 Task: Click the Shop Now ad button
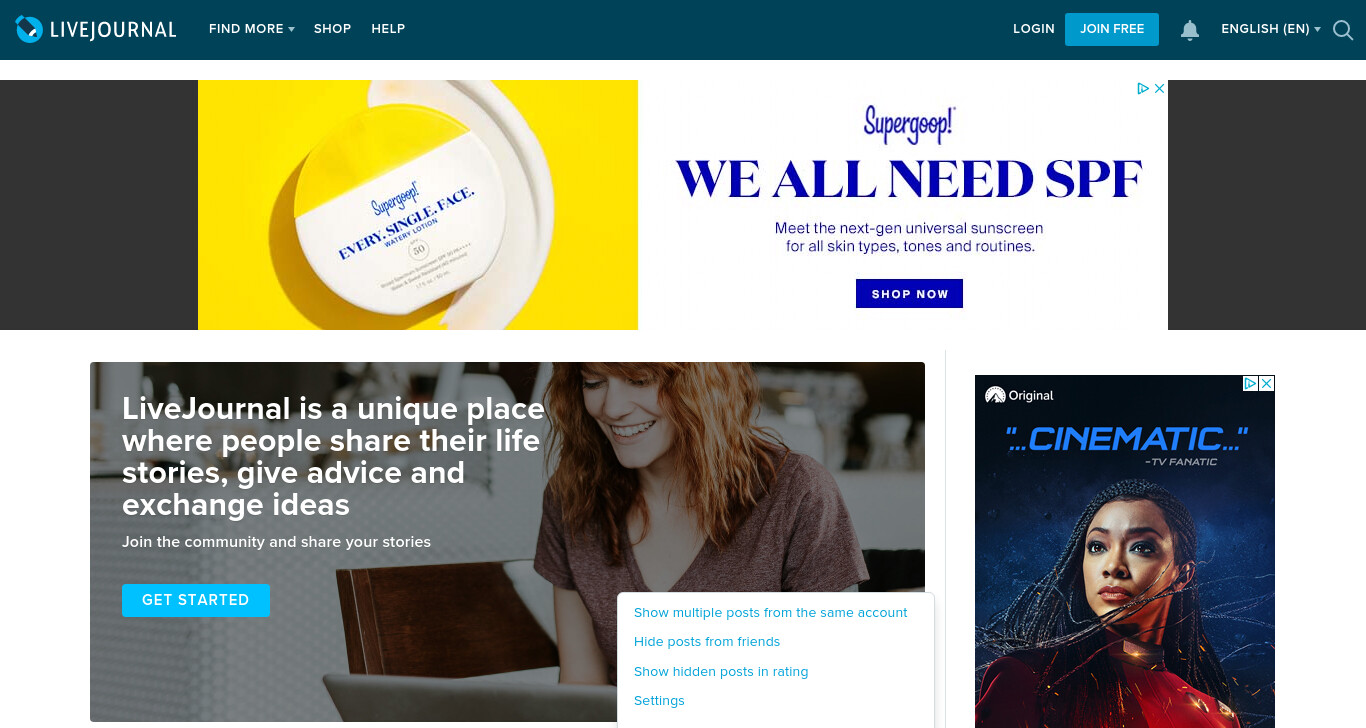pyautogui.click(x=909, y=294)
